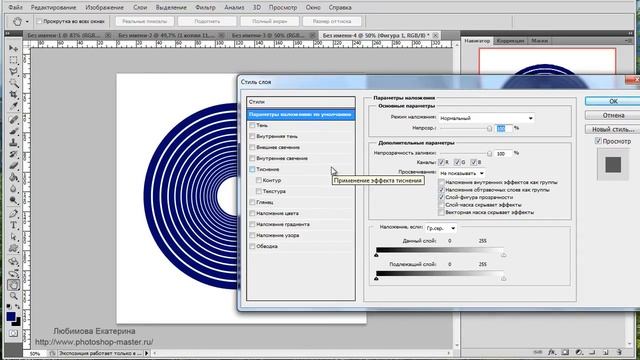Click the Navigator preview thumbnail

pos(547,62)
